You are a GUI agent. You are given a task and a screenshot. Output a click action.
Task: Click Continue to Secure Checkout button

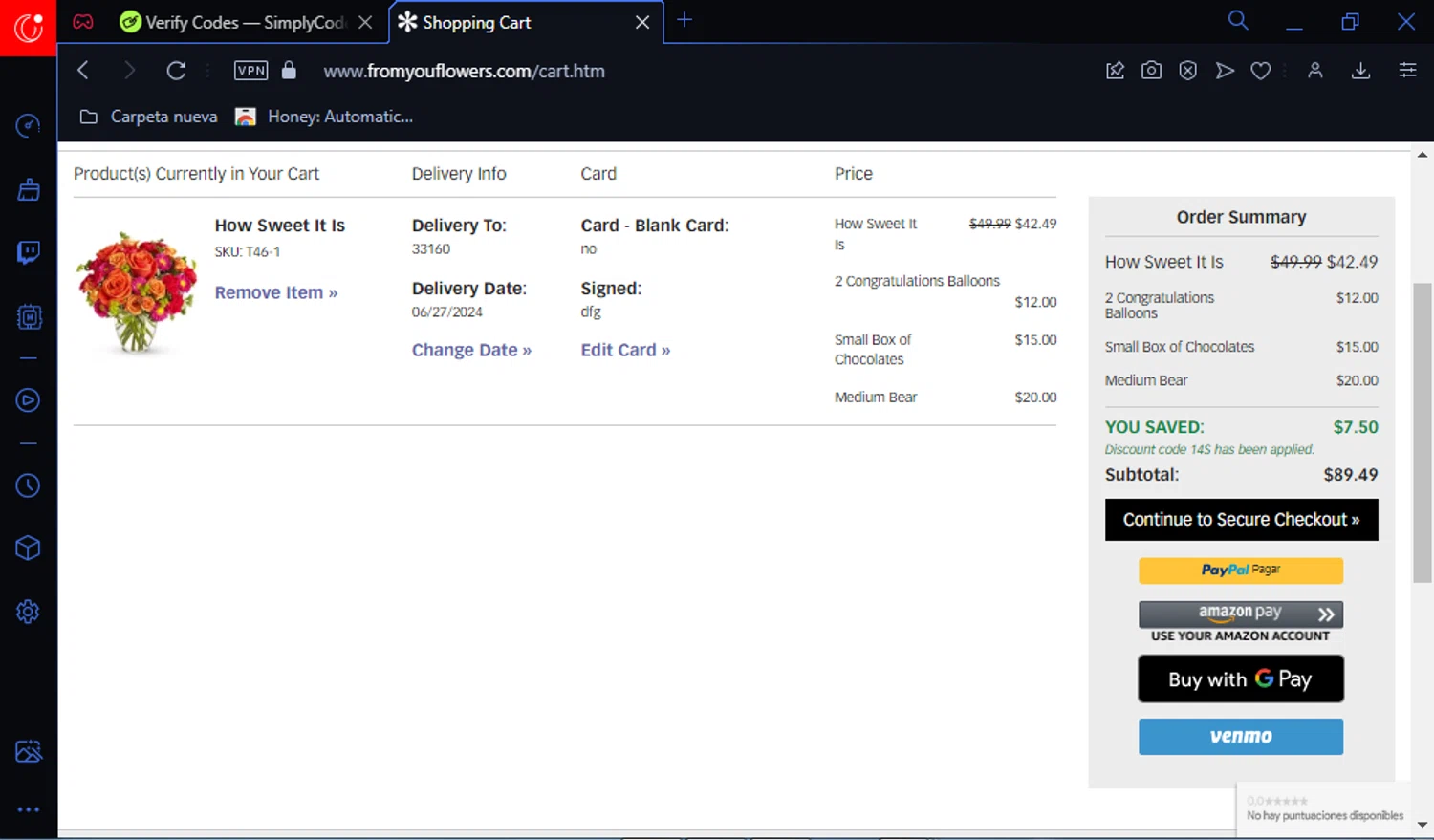pos(1241,520)
